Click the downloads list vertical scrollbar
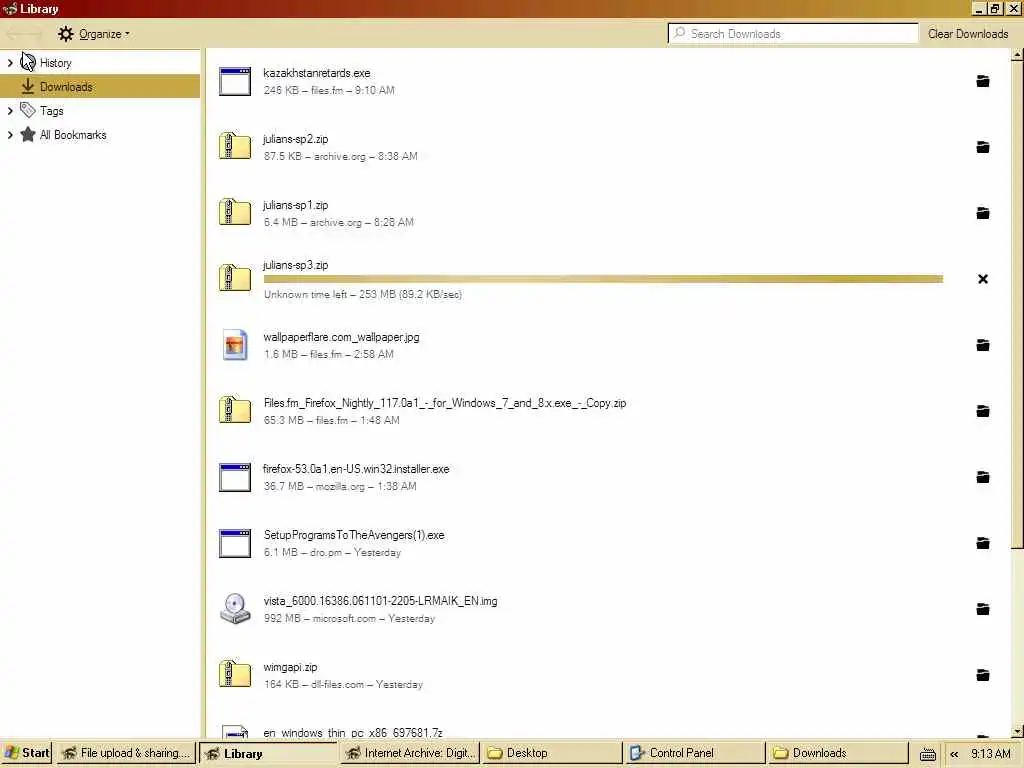 (1017, 305)
